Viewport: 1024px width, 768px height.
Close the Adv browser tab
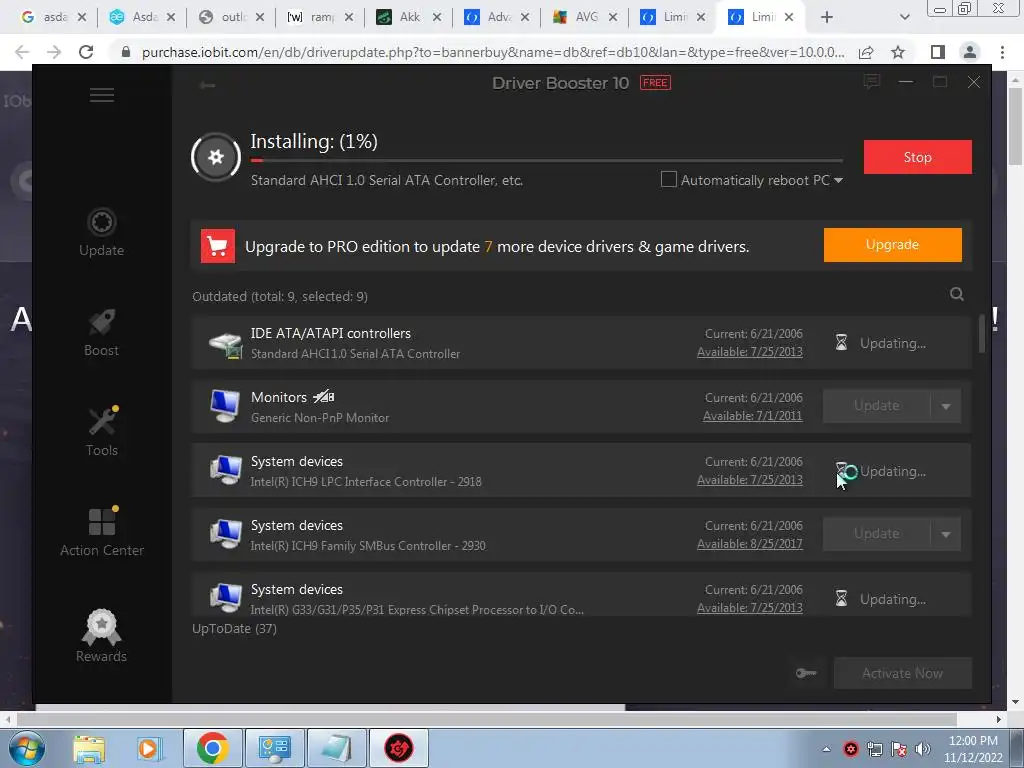click(x=524, y=17)
